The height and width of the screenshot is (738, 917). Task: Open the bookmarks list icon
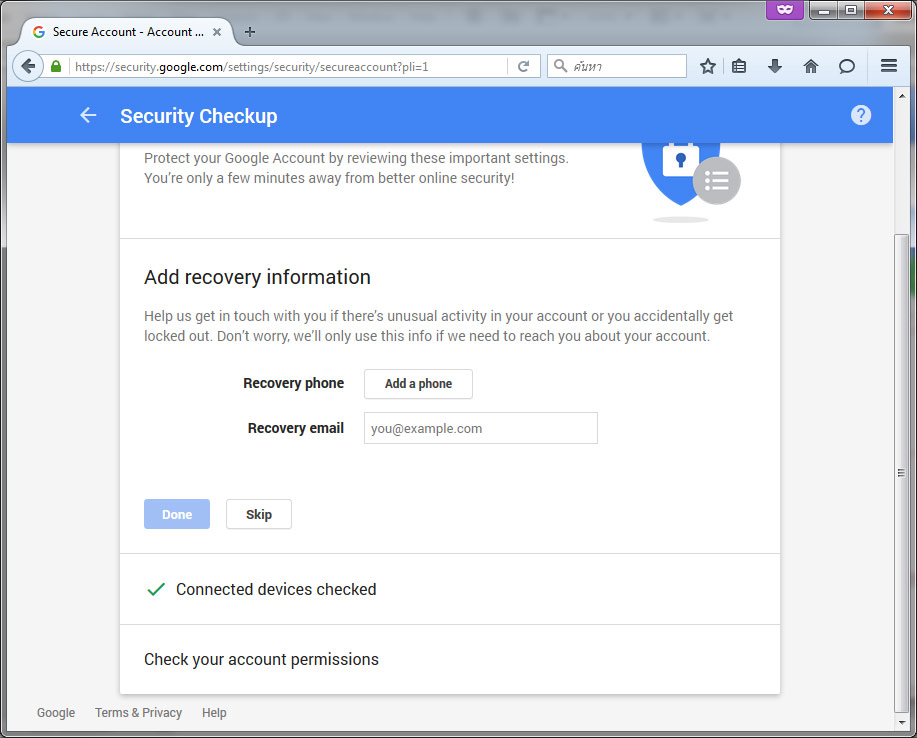[x=739, y=66]
